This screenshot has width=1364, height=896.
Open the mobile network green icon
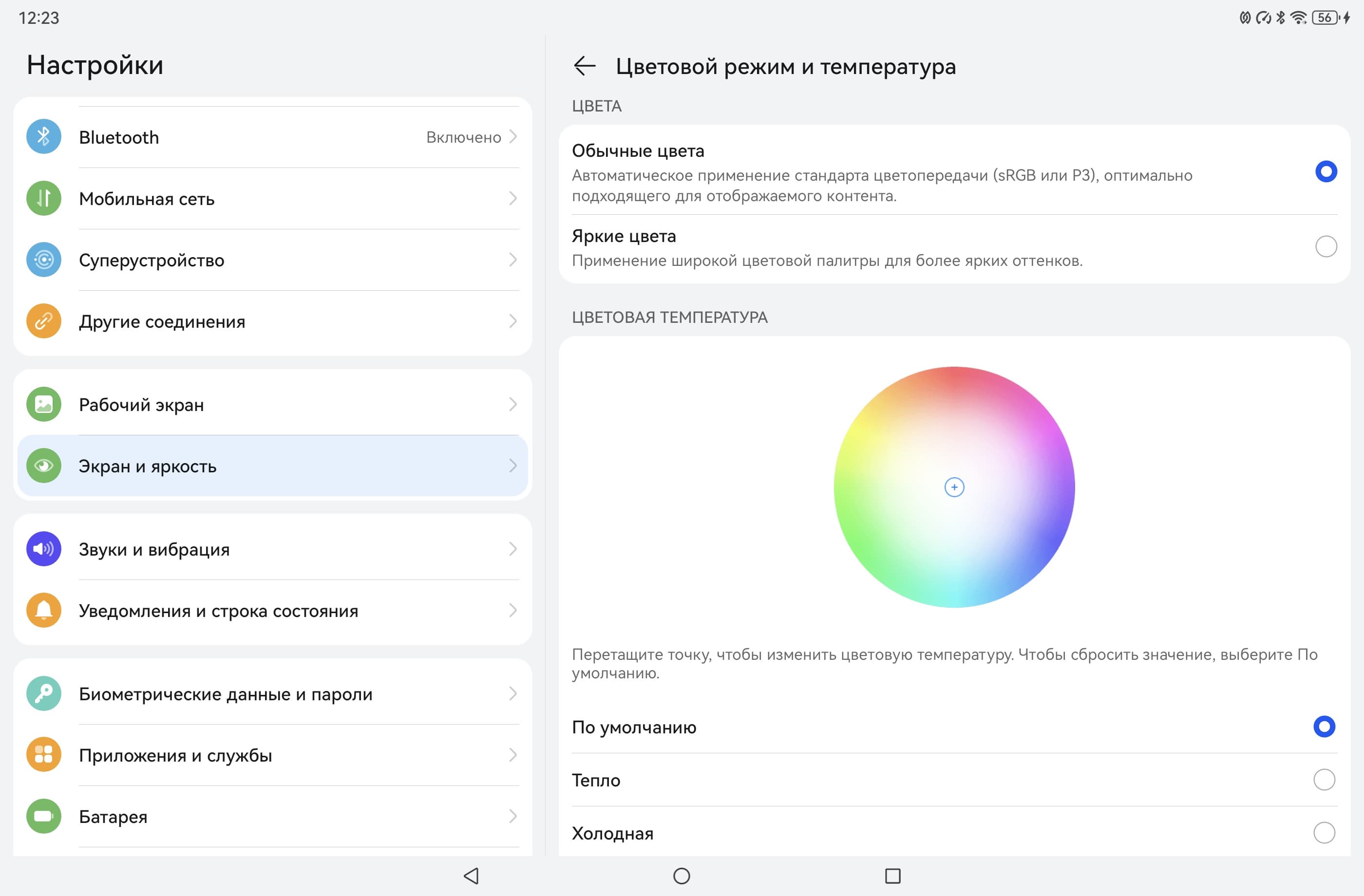coord(43,198)
